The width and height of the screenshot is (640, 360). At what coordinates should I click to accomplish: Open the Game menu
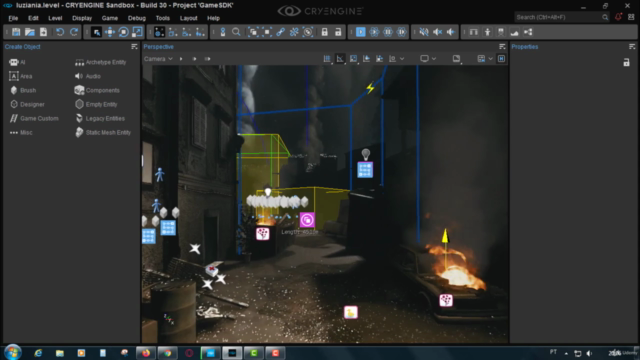tap(110, 18)
